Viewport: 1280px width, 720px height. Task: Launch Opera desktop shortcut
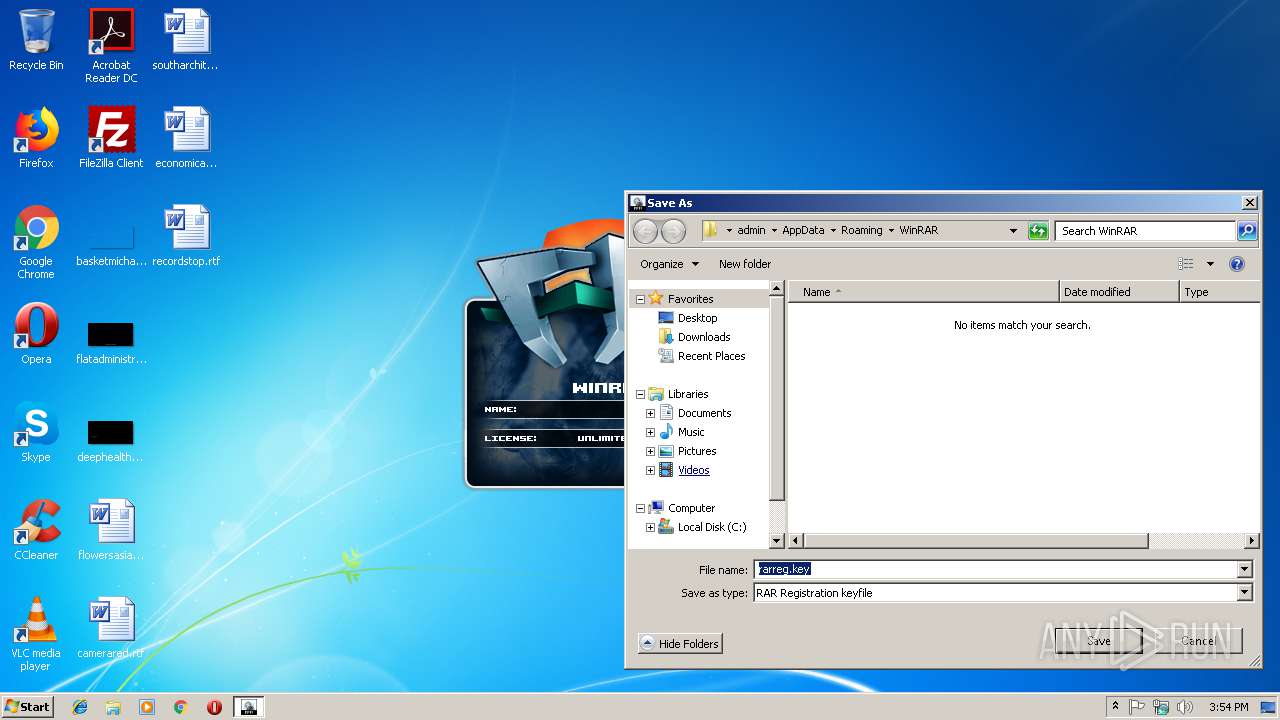pyautogui.click(x=36, y=334)
